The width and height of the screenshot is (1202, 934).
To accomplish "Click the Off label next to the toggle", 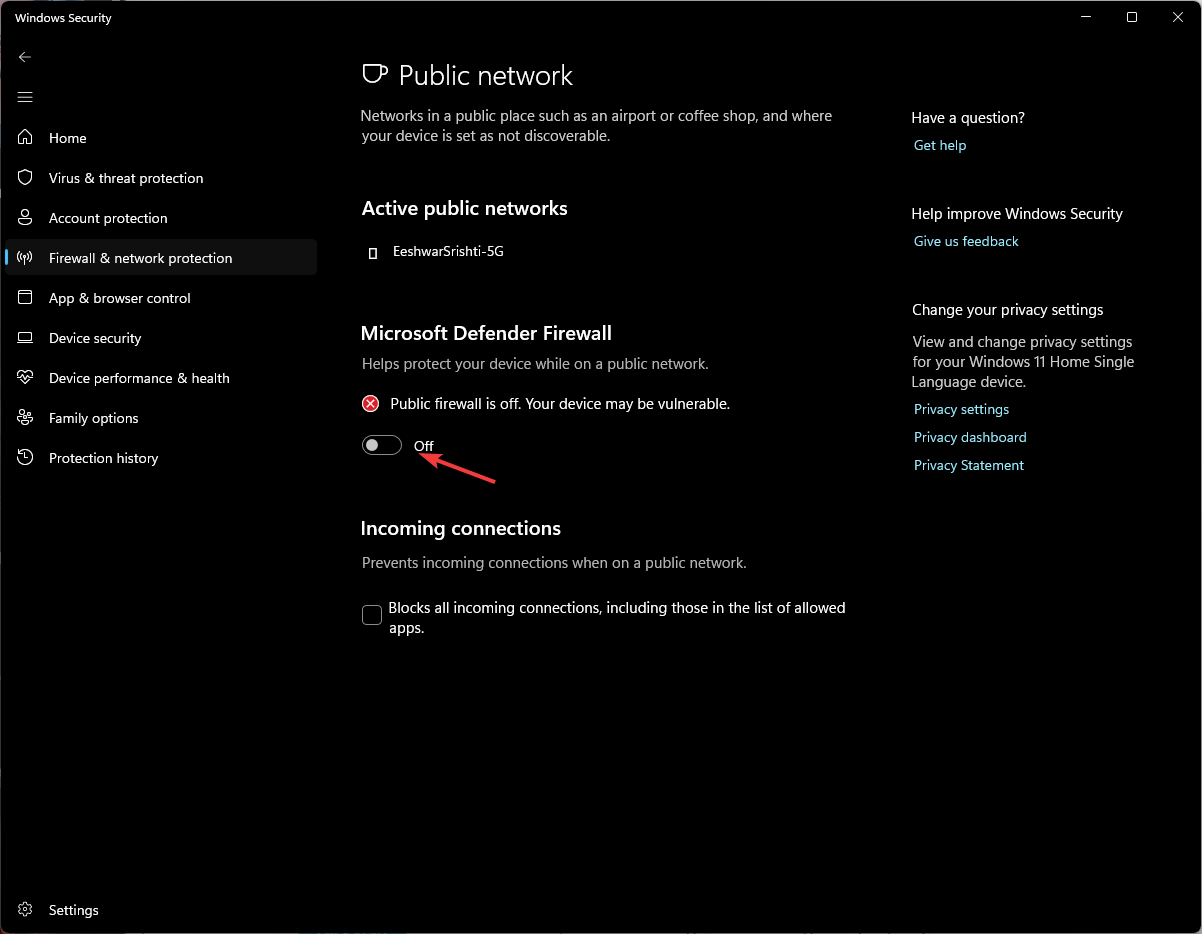I will click(424, 446).
